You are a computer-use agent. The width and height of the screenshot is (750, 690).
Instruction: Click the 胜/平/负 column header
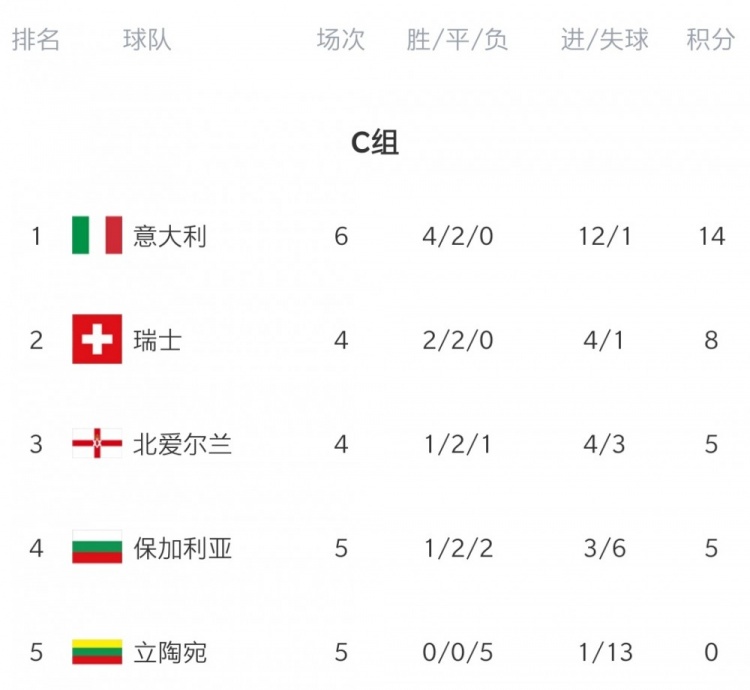coord(457,39)
